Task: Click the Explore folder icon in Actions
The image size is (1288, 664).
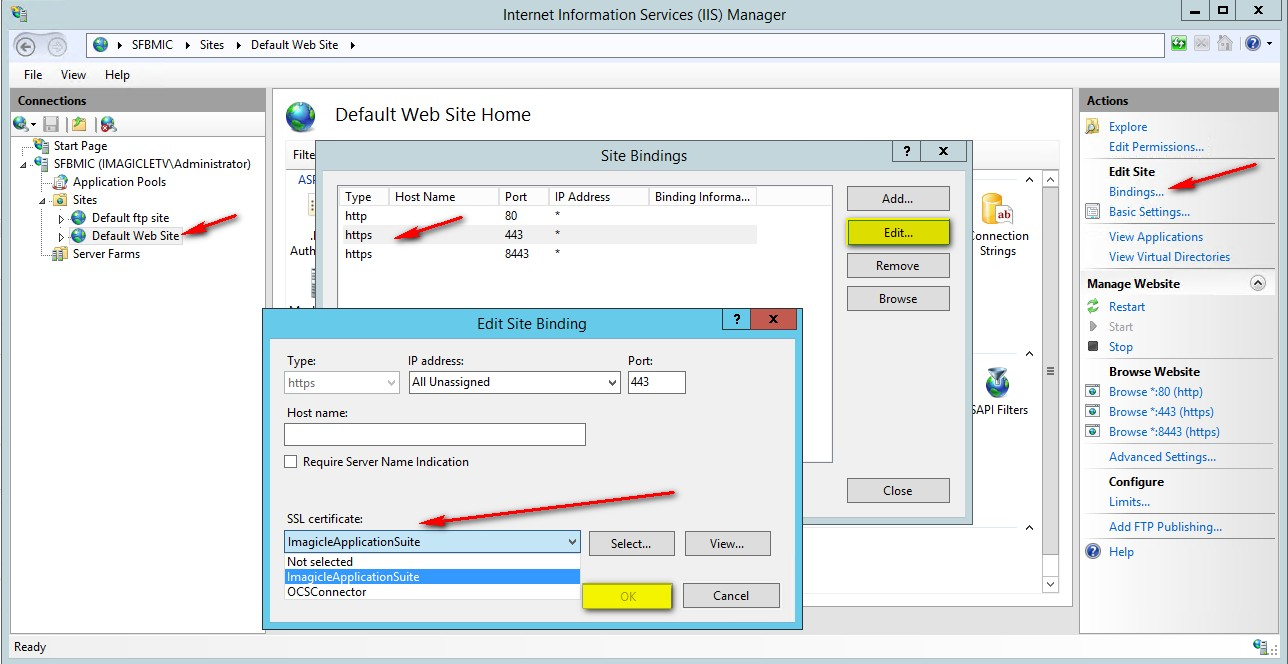Action: click(1092, 127)
